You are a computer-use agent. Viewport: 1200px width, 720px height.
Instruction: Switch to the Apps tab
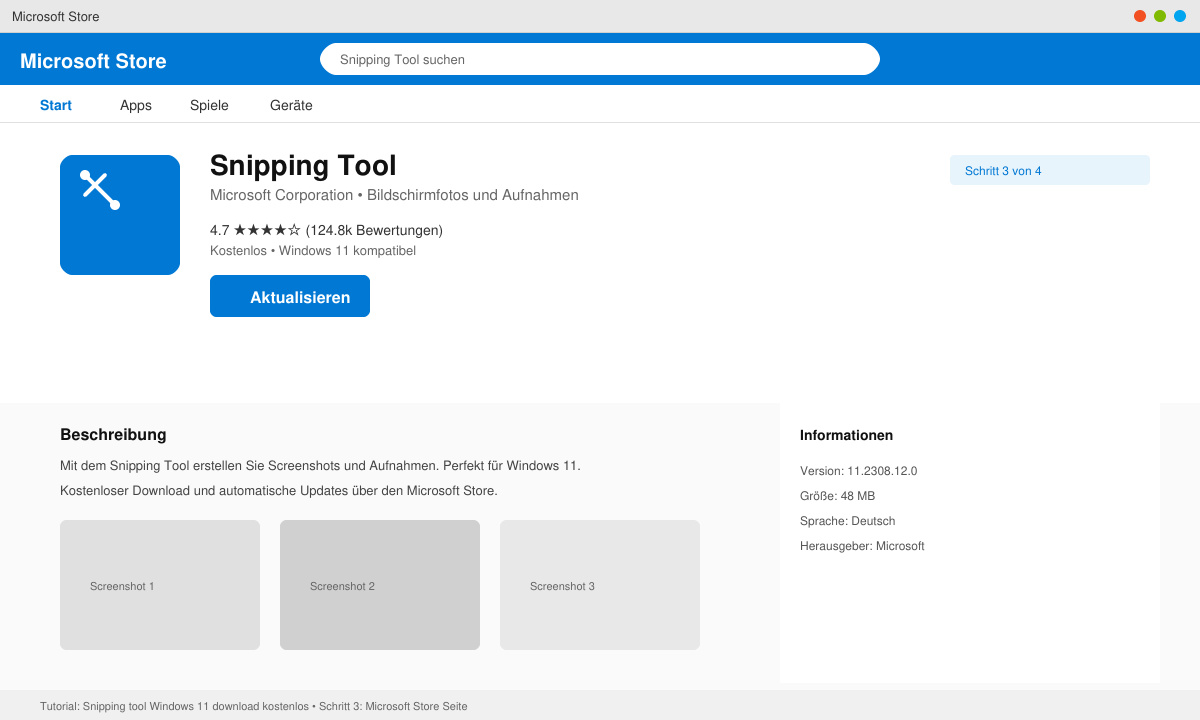point(136,105)
